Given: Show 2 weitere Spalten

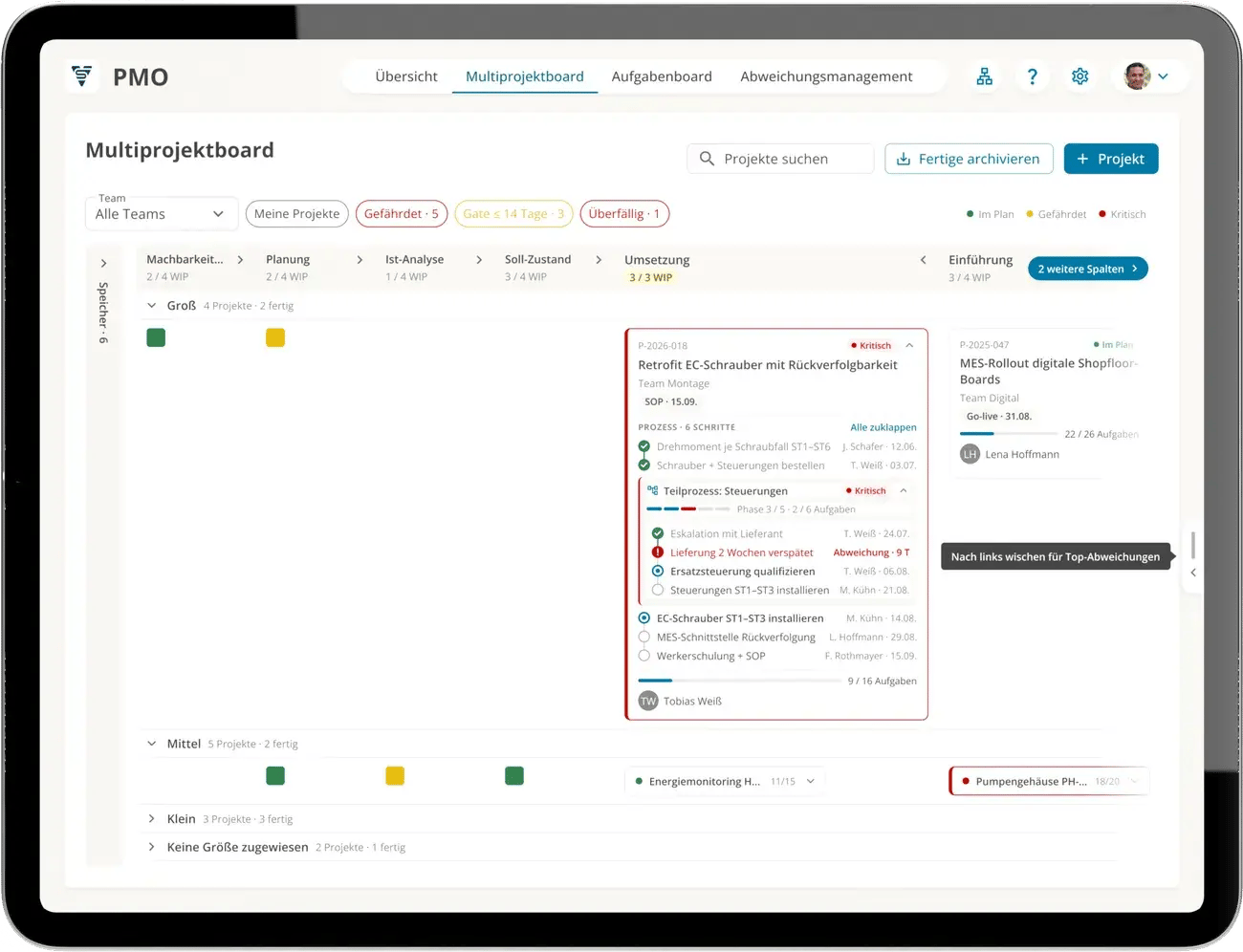Looking at the screenshot, I should 1087,269.
